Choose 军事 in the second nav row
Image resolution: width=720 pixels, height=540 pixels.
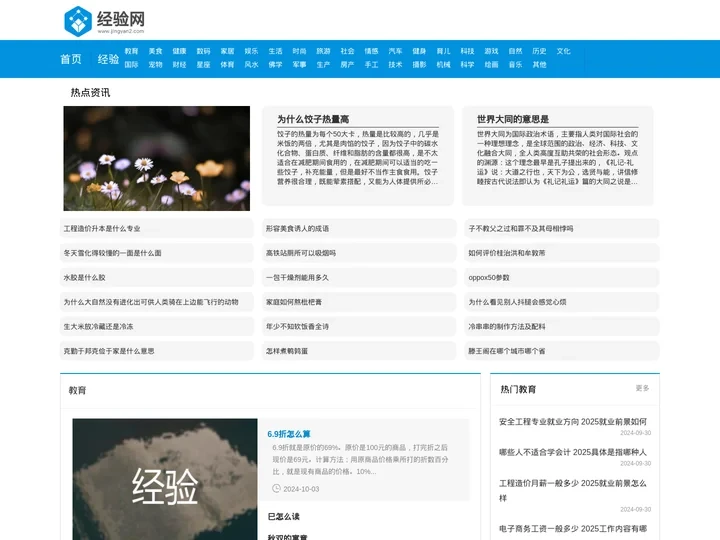(299, 65)
